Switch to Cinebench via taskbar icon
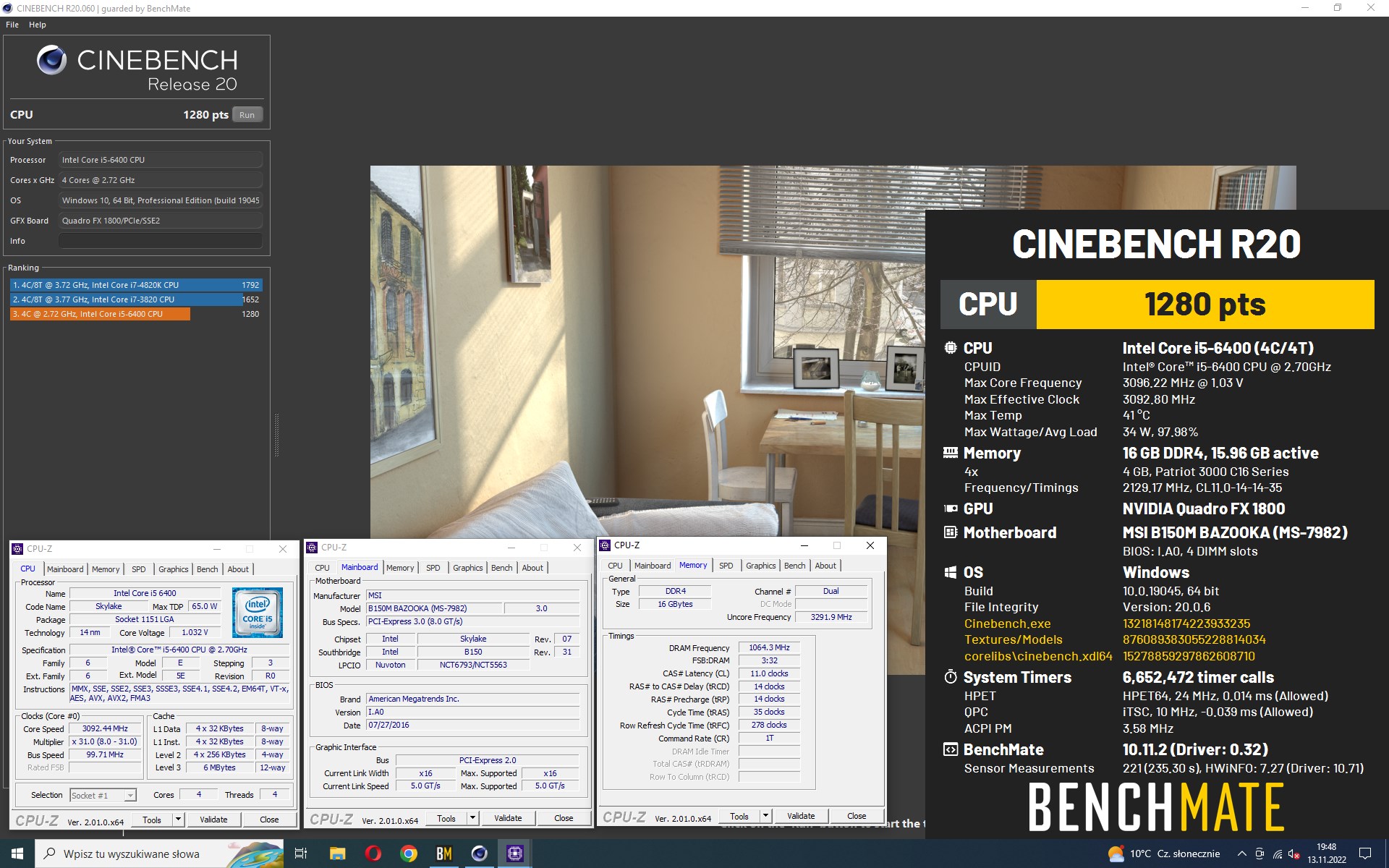1389x868 pixels. pyautogui.click(x=479, y=854)
